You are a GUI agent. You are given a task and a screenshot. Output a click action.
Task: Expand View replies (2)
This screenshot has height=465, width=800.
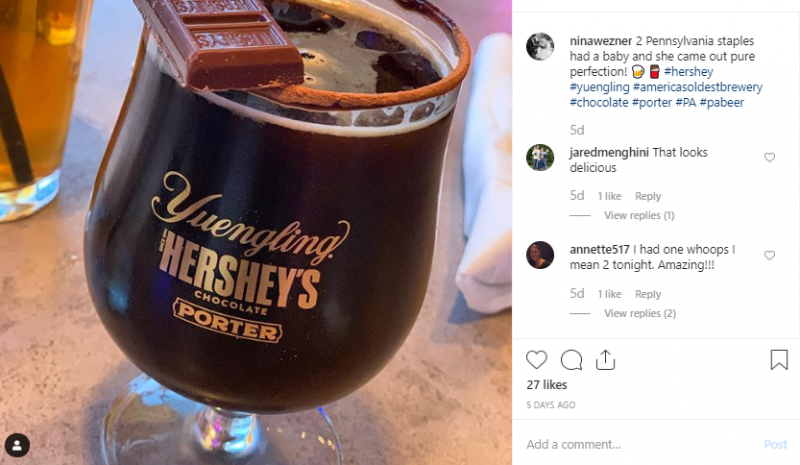pos(640,313)
